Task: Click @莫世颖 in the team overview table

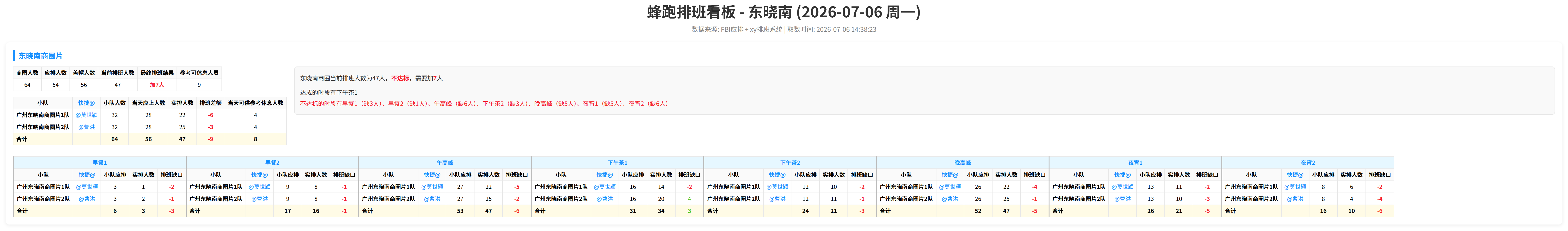Action: [x=86, y=115]
